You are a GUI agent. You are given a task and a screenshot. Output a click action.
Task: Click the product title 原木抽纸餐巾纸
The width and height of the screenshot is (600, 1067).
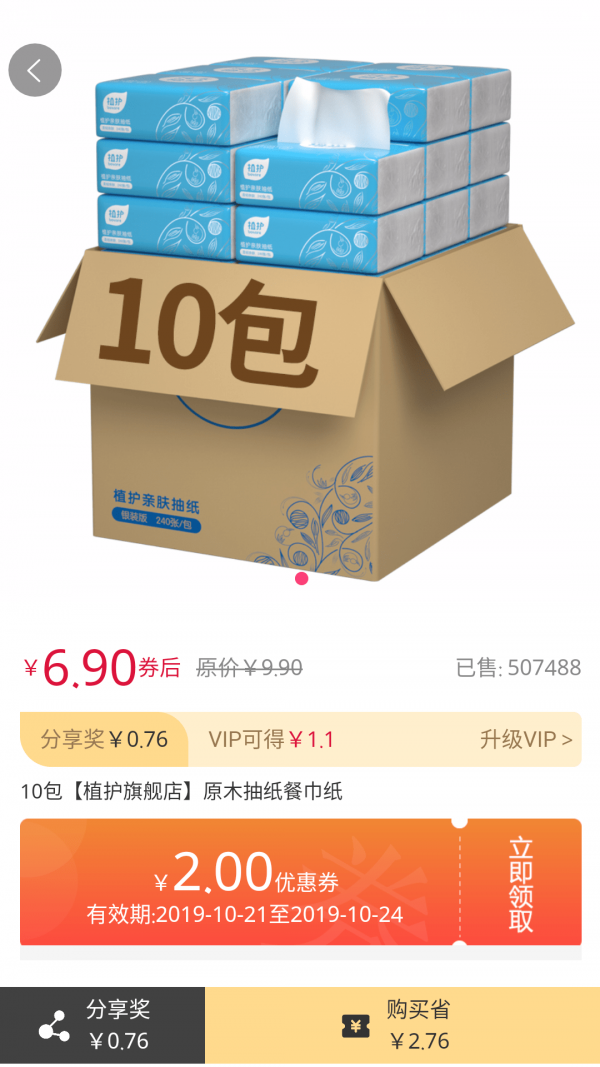pos(273,792)
